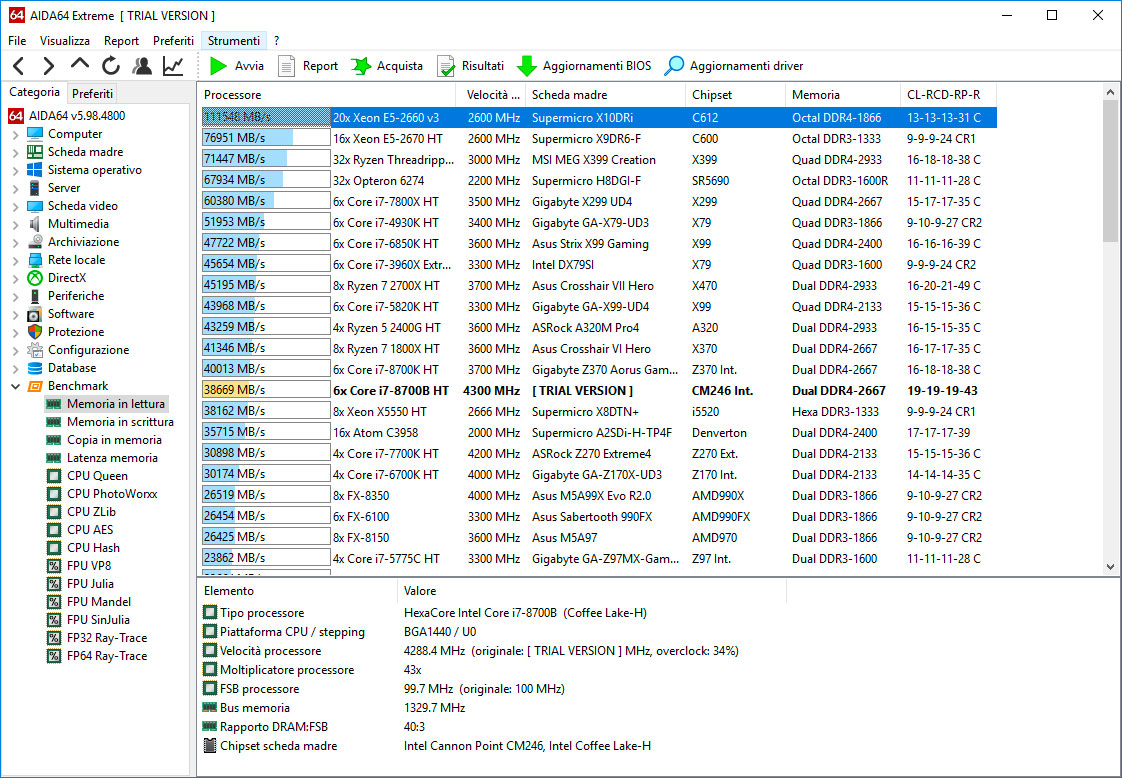Click the back navigation arrow icon
The width and height of the screenshot is (1122, 778).
coord(19,66)
